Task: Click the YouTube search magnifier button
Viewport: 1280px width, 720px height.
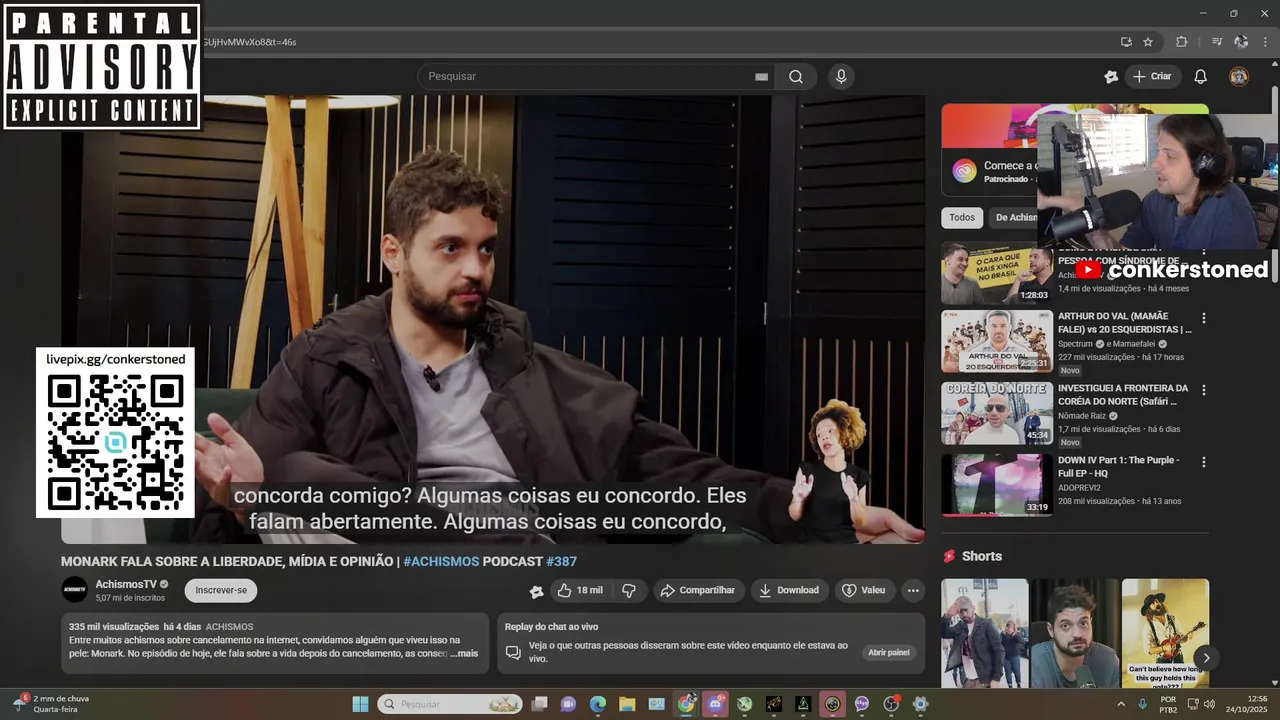Action: [x=796, y=77]
